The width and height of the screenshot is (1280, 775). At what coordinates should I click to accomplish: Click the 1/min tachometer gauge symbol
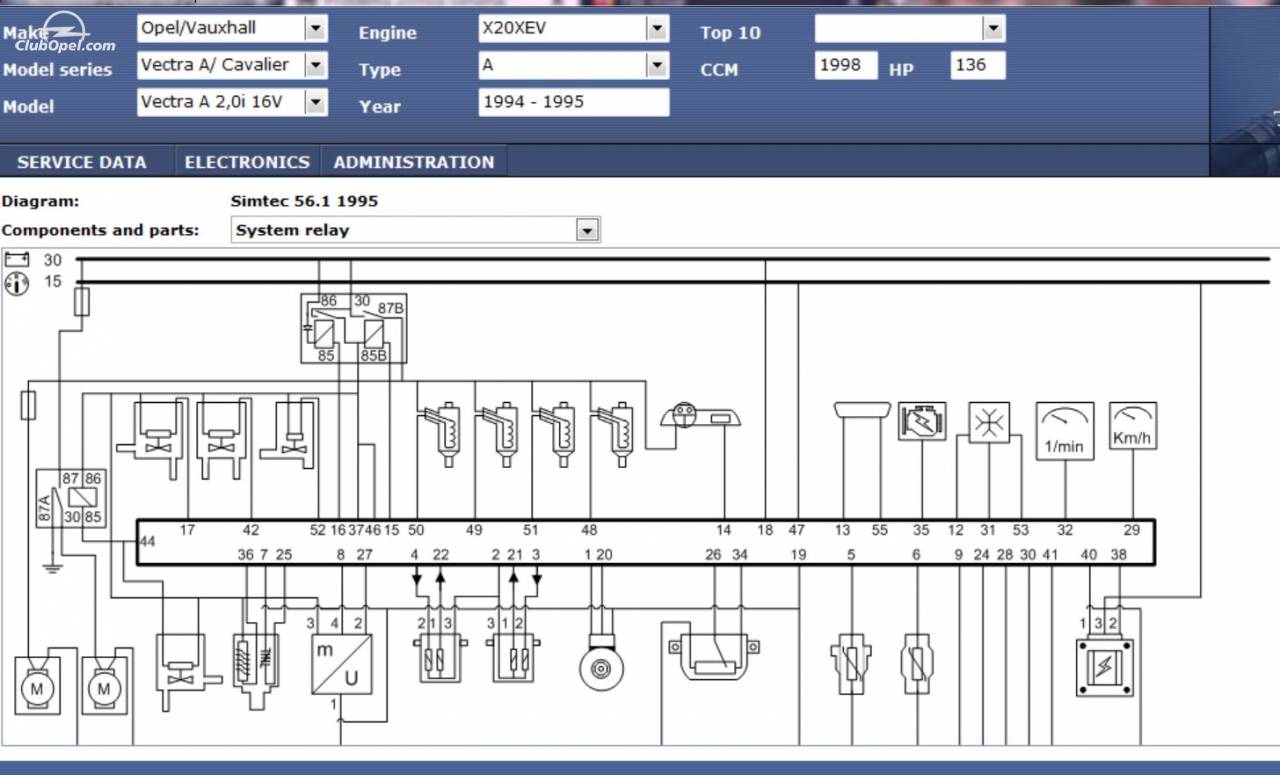click(x=1065, y=431)
